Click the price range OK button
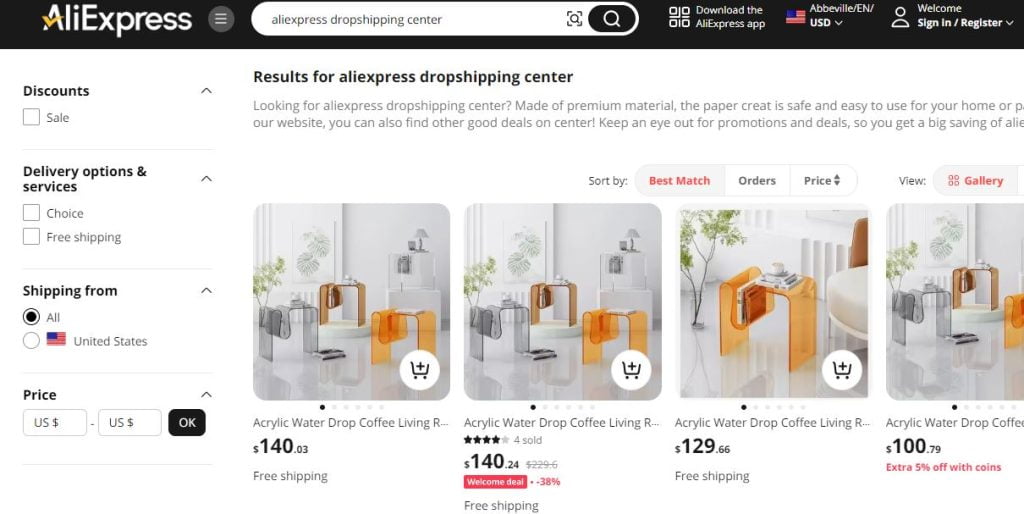 (187, 423)
